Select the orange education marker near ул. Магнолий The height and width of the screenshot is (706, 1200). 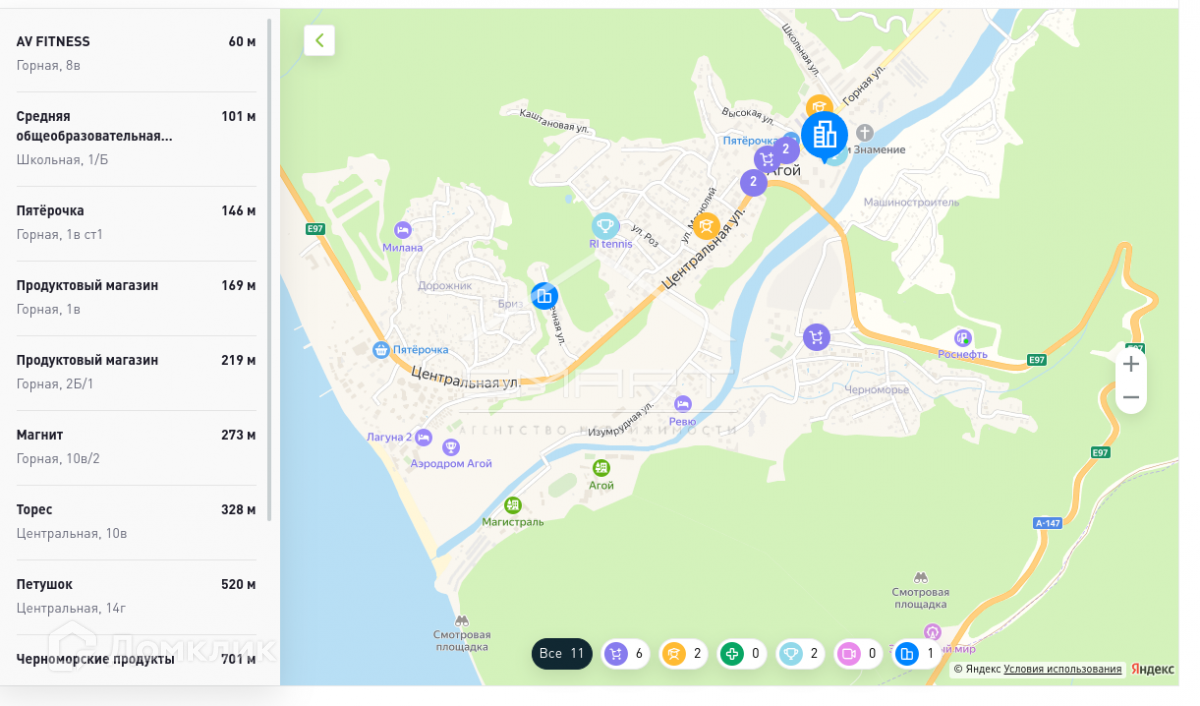coord(706,226)
